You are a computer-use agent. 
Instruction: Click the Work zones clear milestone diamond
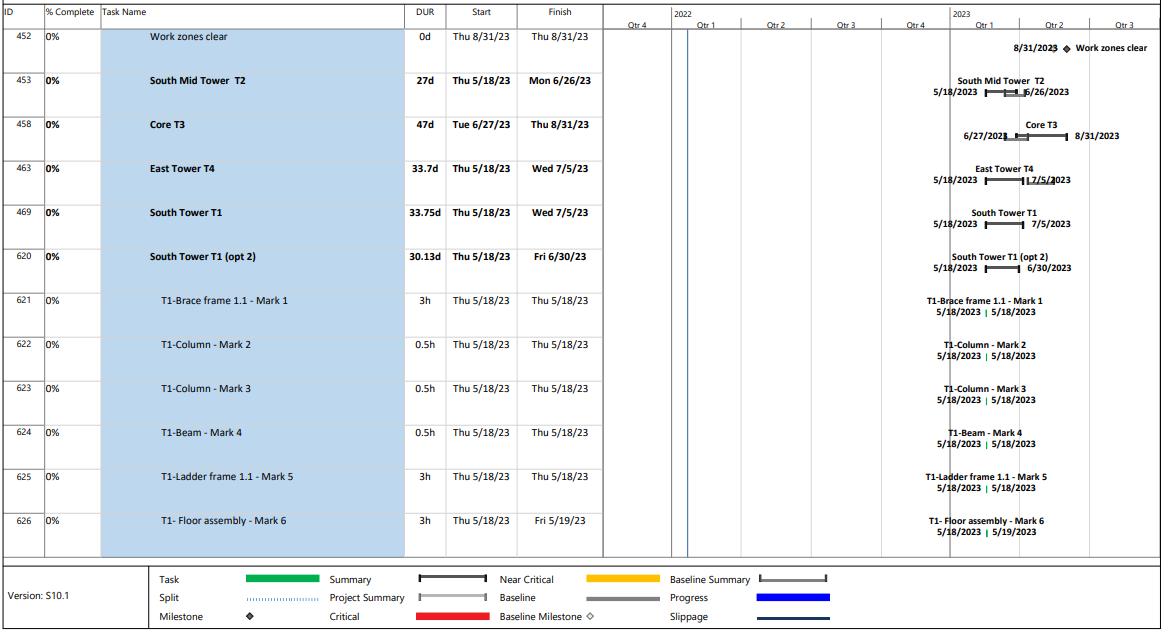point(1067,49)
